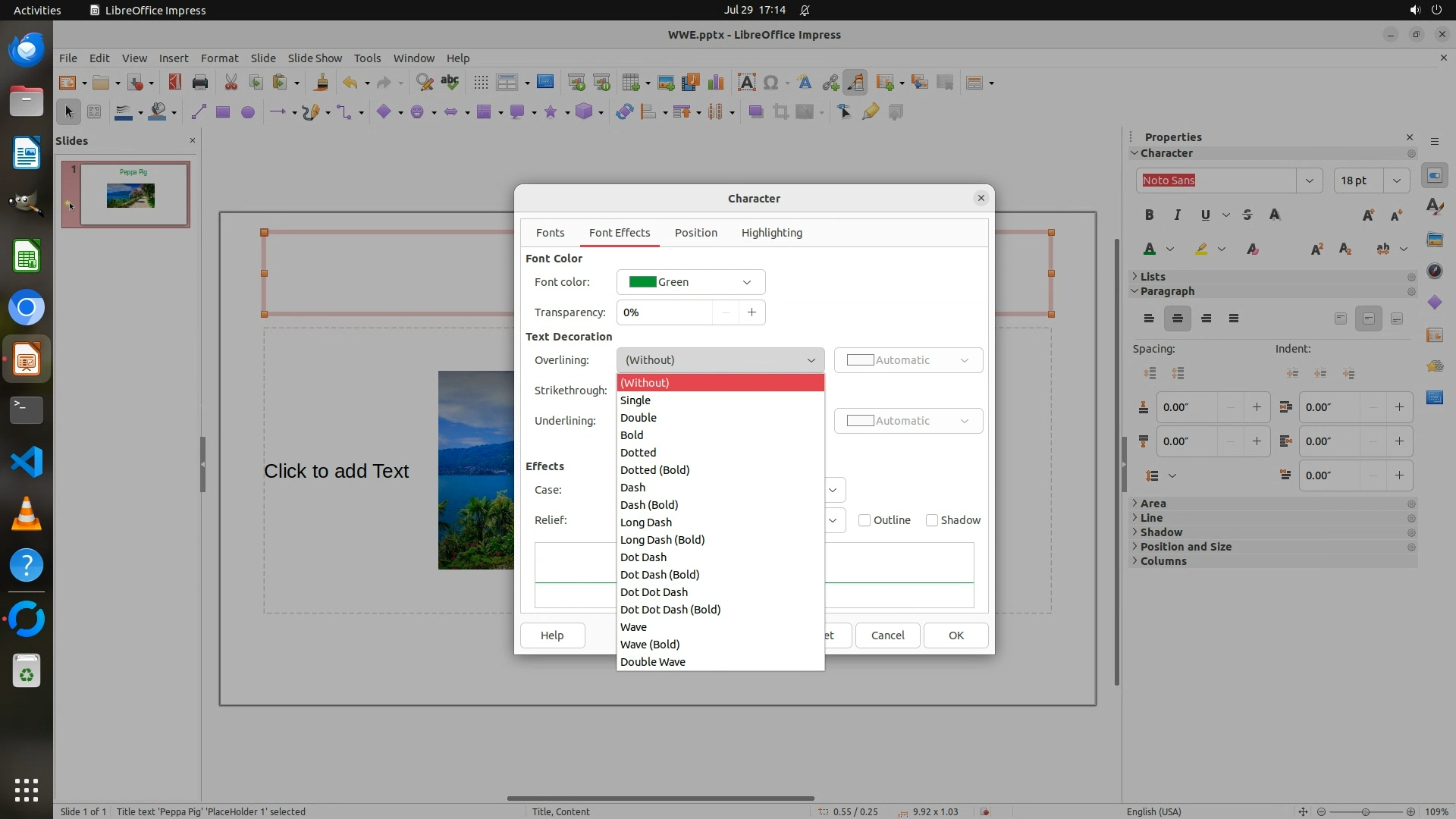Click the OK button
The width and height of the screenshot is (1456, 819).
(955, 635)
